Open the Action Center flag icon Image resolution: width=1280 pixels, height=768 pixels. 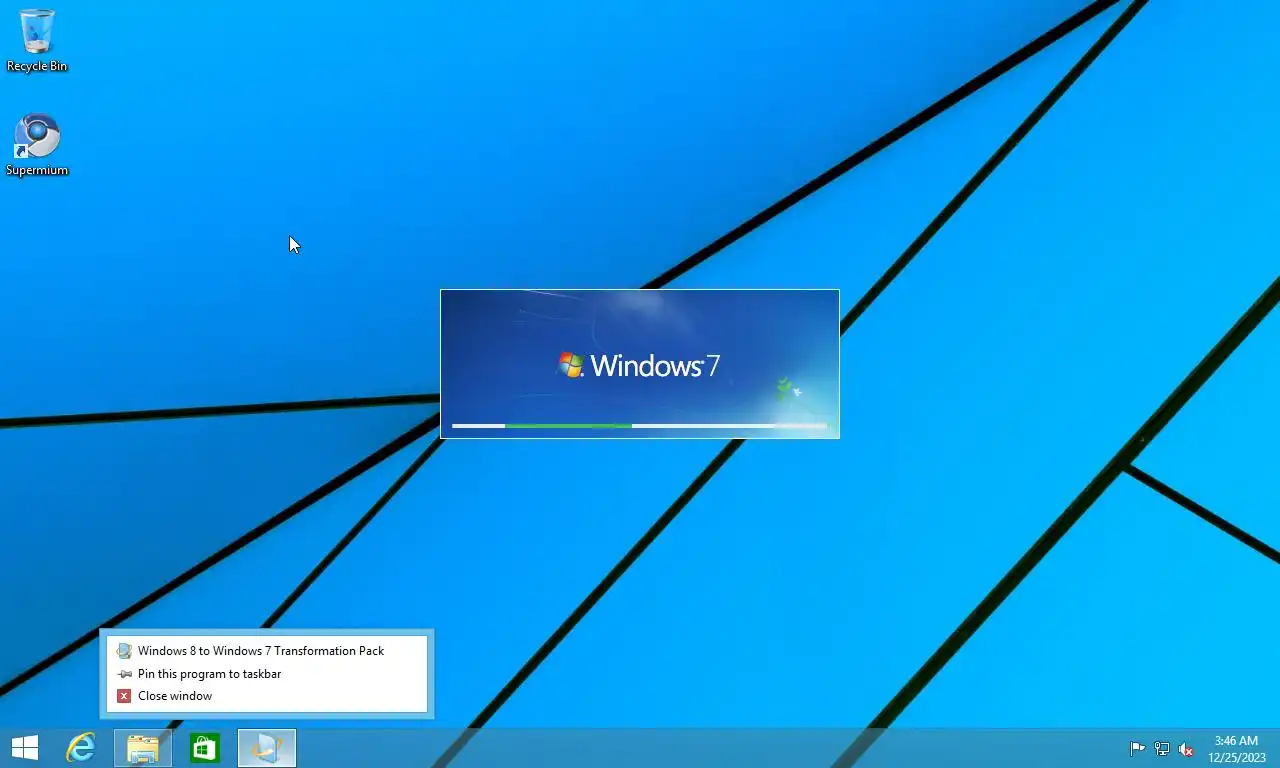point(1138,749)
